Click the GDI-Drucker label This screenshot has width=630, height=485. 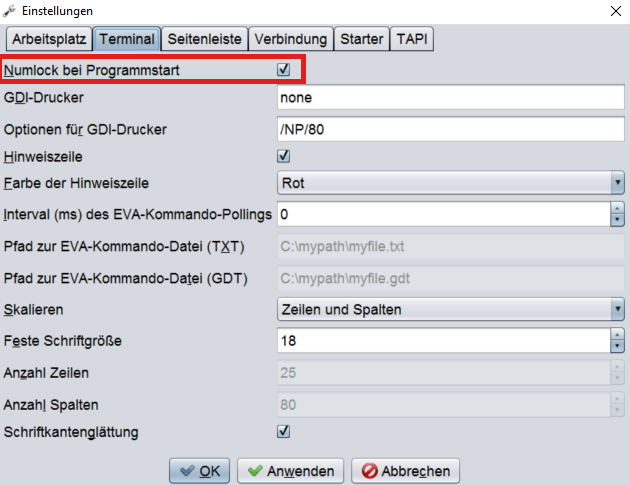[43, 98]
